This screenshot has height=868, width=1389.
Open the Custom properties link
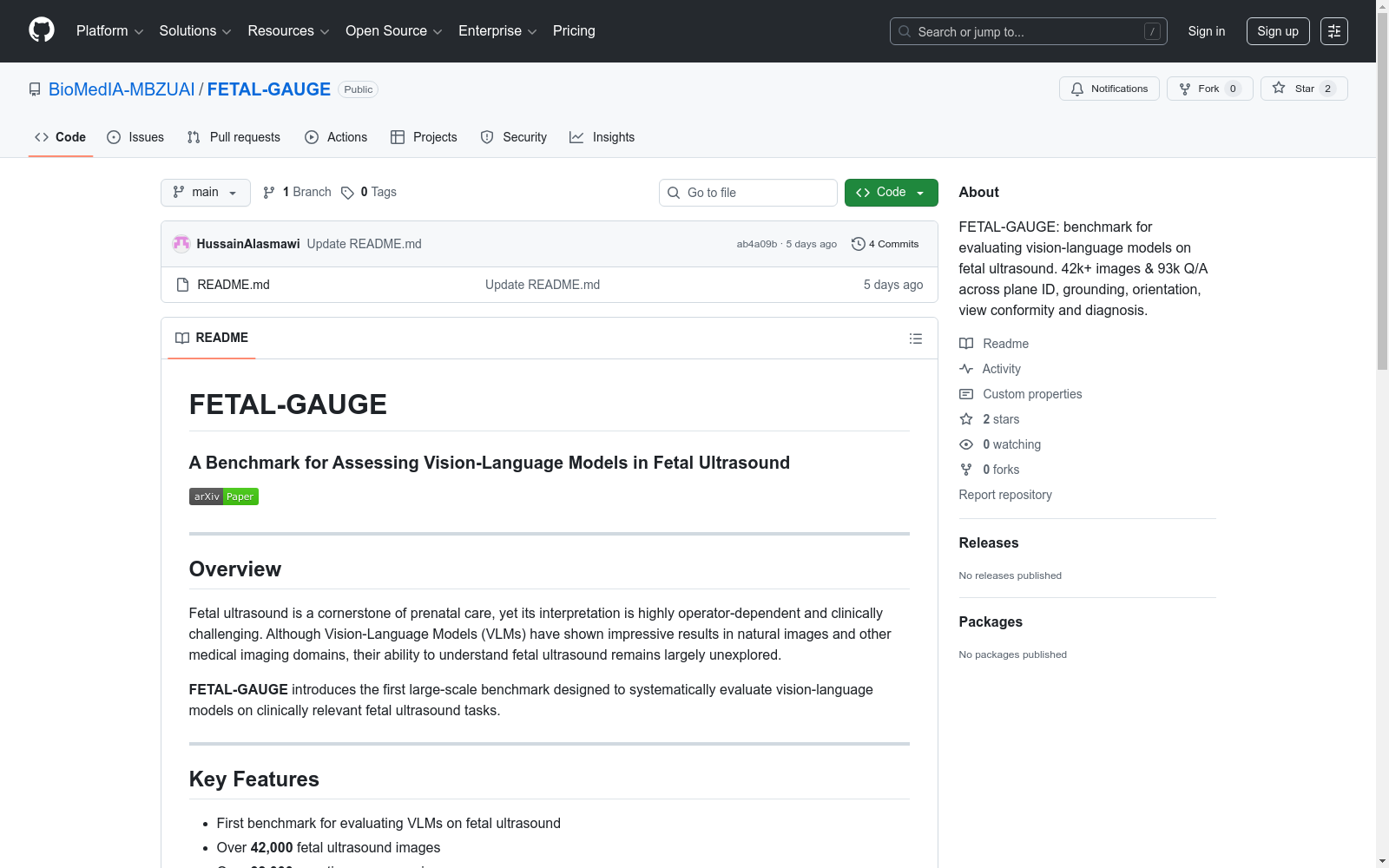pos(1033,394)
